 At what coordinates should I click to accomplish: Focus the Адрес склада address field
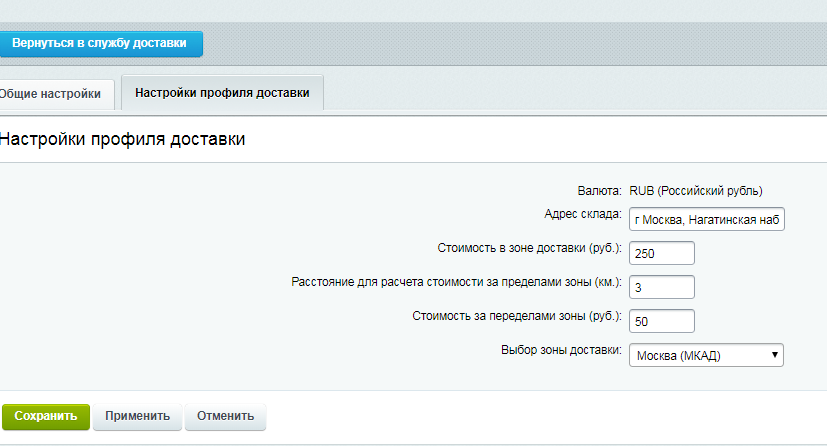[x=707, y=219]
